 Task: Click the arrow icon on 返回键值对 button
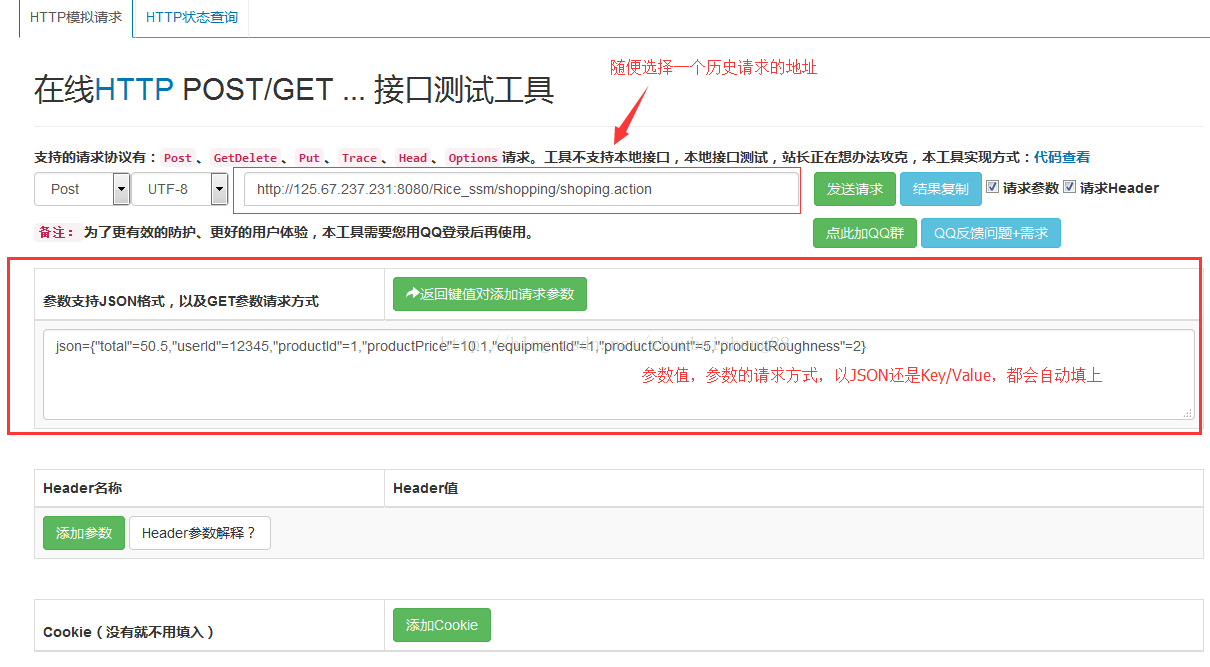point(411,294)
